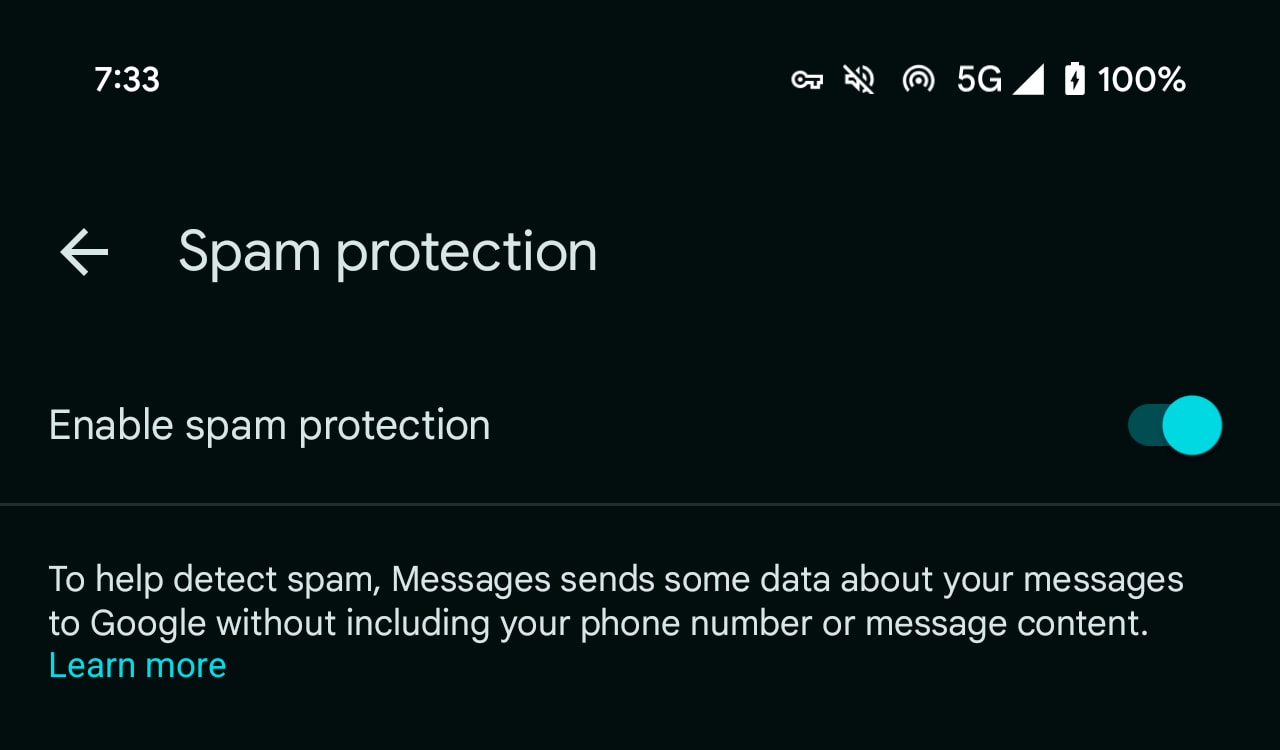Tap the clock showing 7:33
Screen dimensions: 1280x750
click(127, 78)
